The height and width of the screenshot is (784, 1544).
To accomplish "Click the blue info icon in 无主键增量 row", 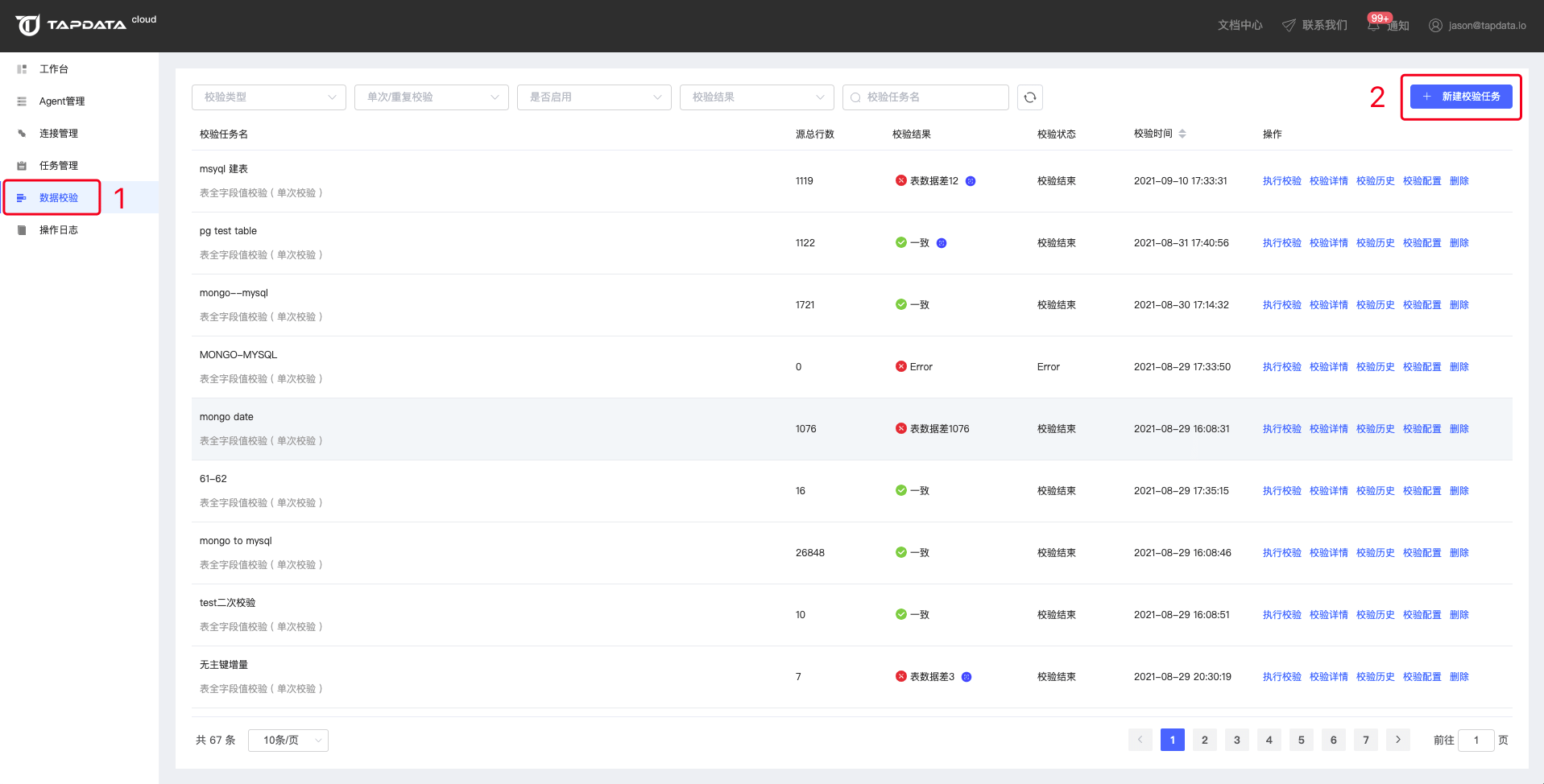I will (x=967, y=677).
